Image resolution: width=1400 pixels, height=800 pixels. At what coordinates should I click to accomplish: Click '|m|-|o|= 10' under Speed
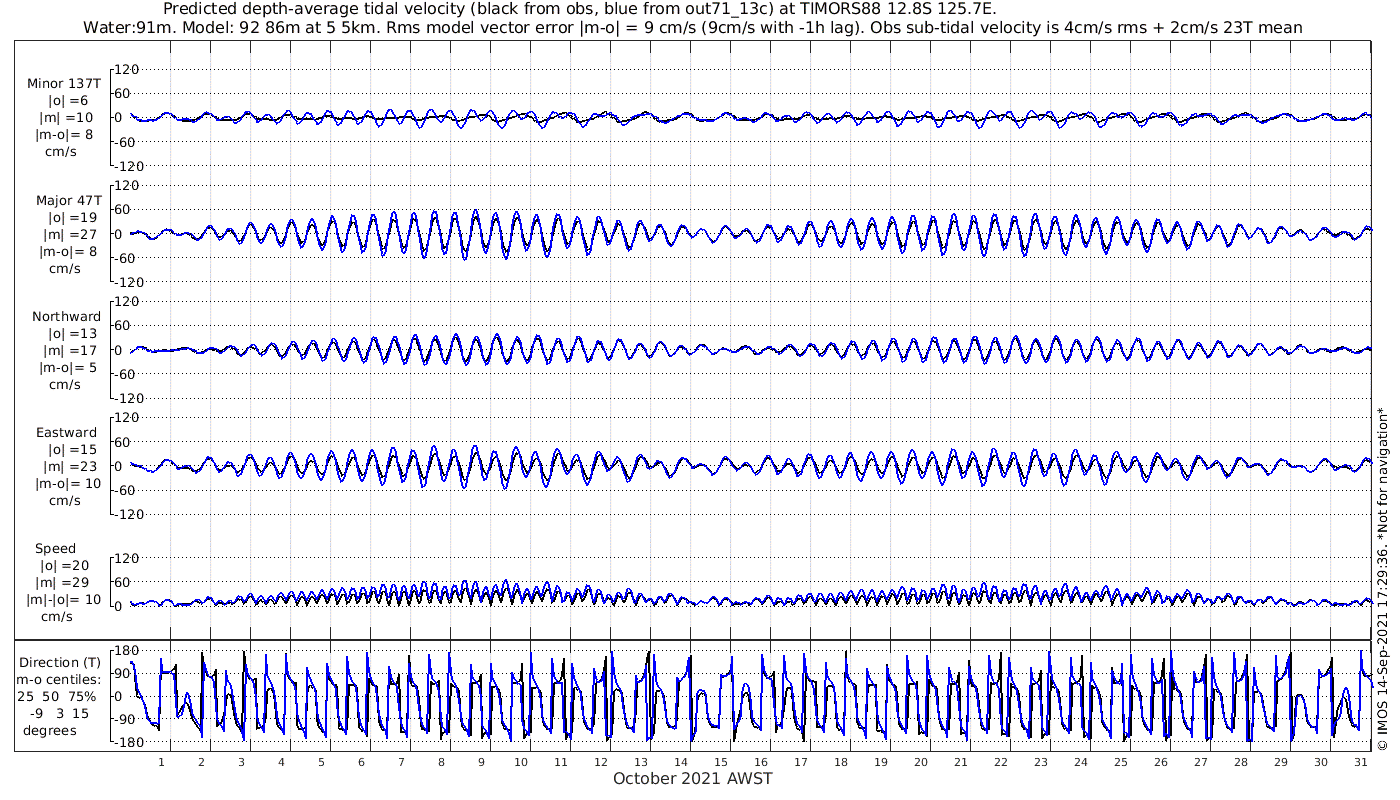click(65, 600)
